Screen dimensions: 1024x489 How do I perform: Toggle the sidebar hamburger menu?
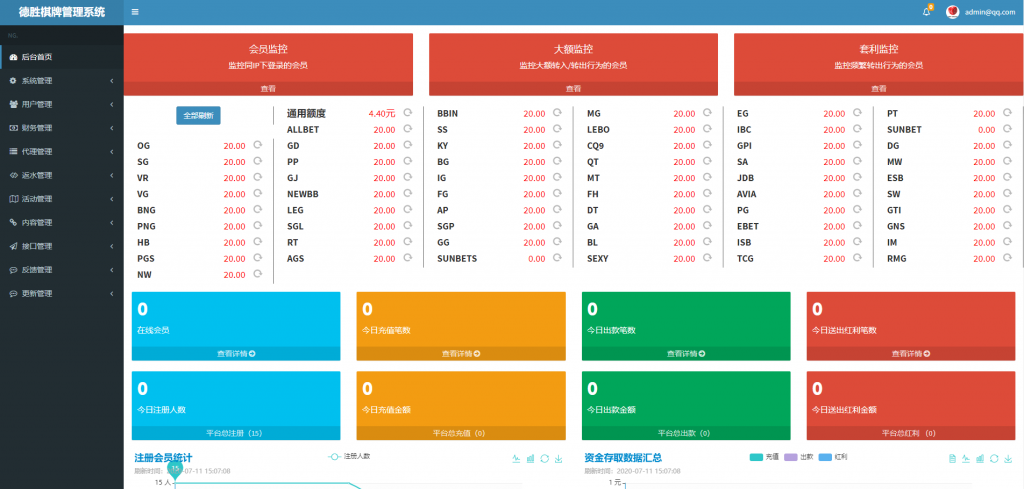click(x=135, y=12)
